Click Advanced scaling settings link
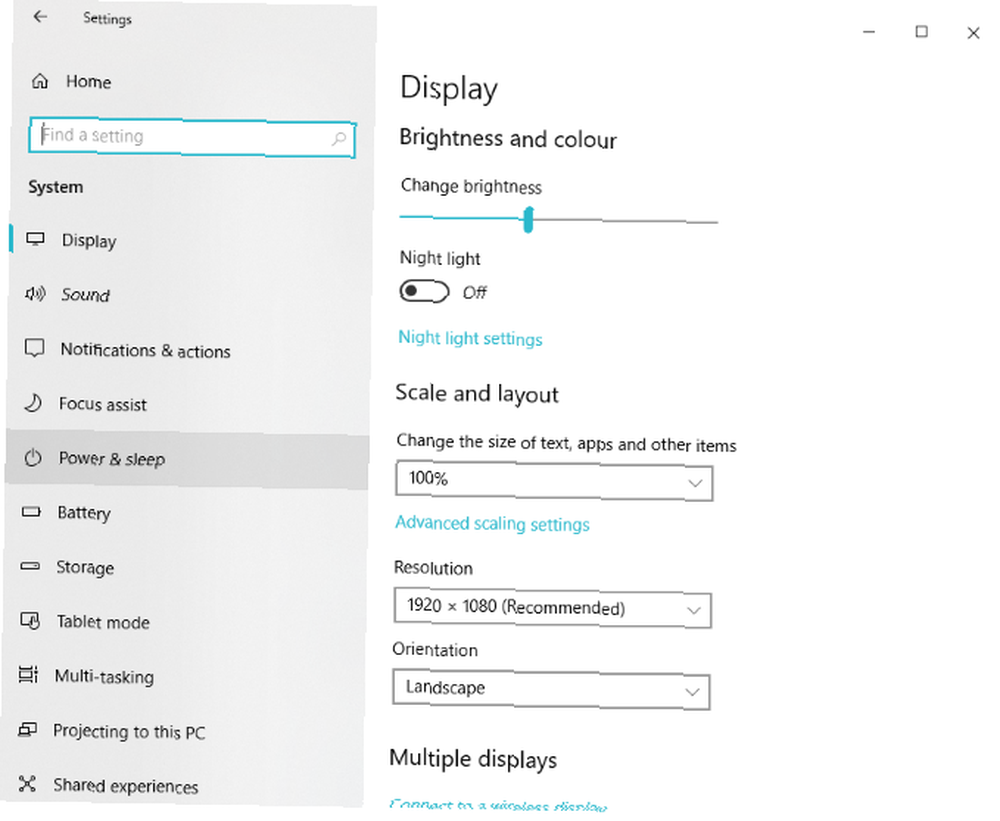Viewport: 1000px width, 821px height. click(x=492, y=523)
